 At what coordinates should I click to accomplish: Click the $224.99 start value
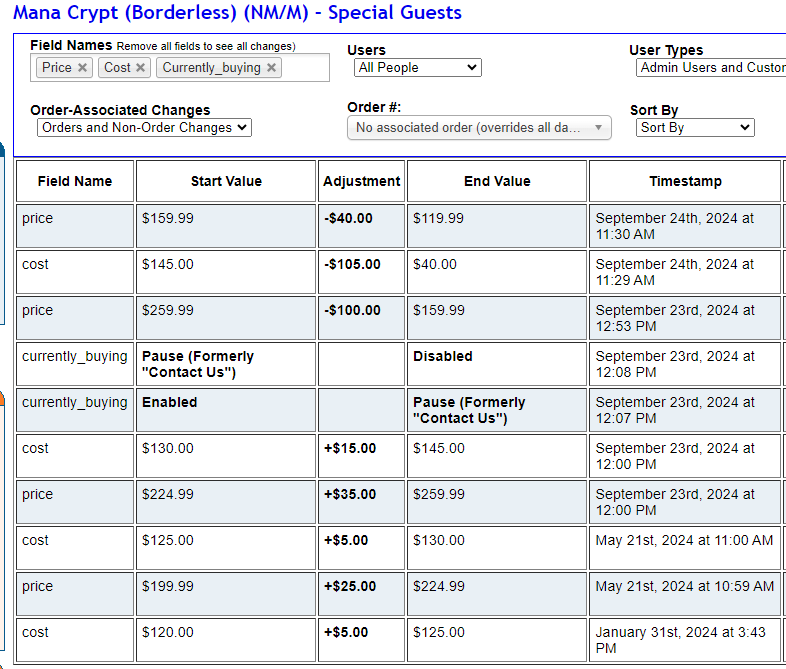click(x=167, y=495)
